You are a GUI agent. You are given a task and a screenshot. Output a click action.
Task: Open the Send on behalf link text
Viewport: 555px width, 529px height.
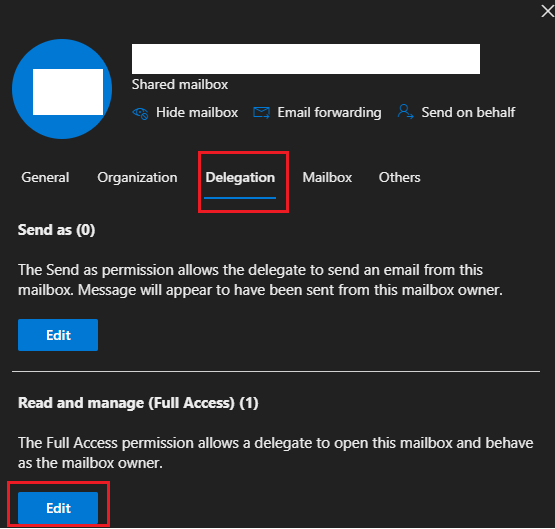click(468, 113)
